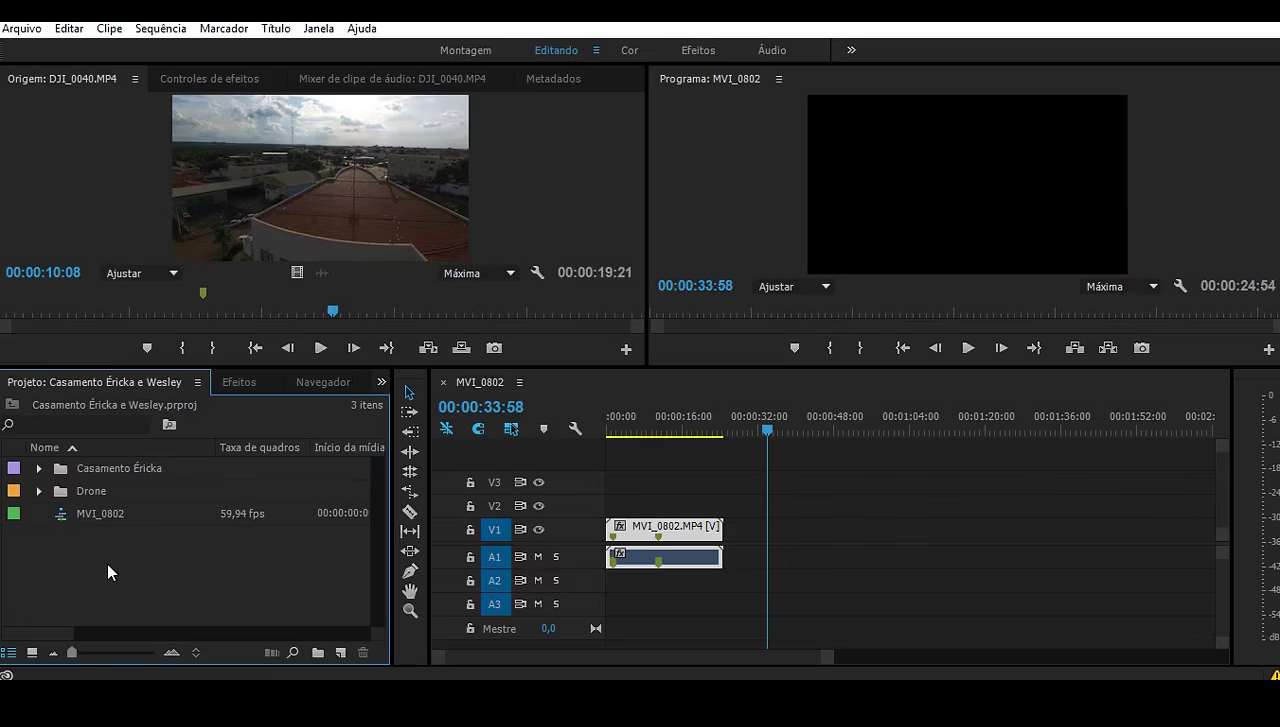1280x727 pixels.
Task: Open Source monitor Máxima resolution dropdown
Action: coord(480,273)
